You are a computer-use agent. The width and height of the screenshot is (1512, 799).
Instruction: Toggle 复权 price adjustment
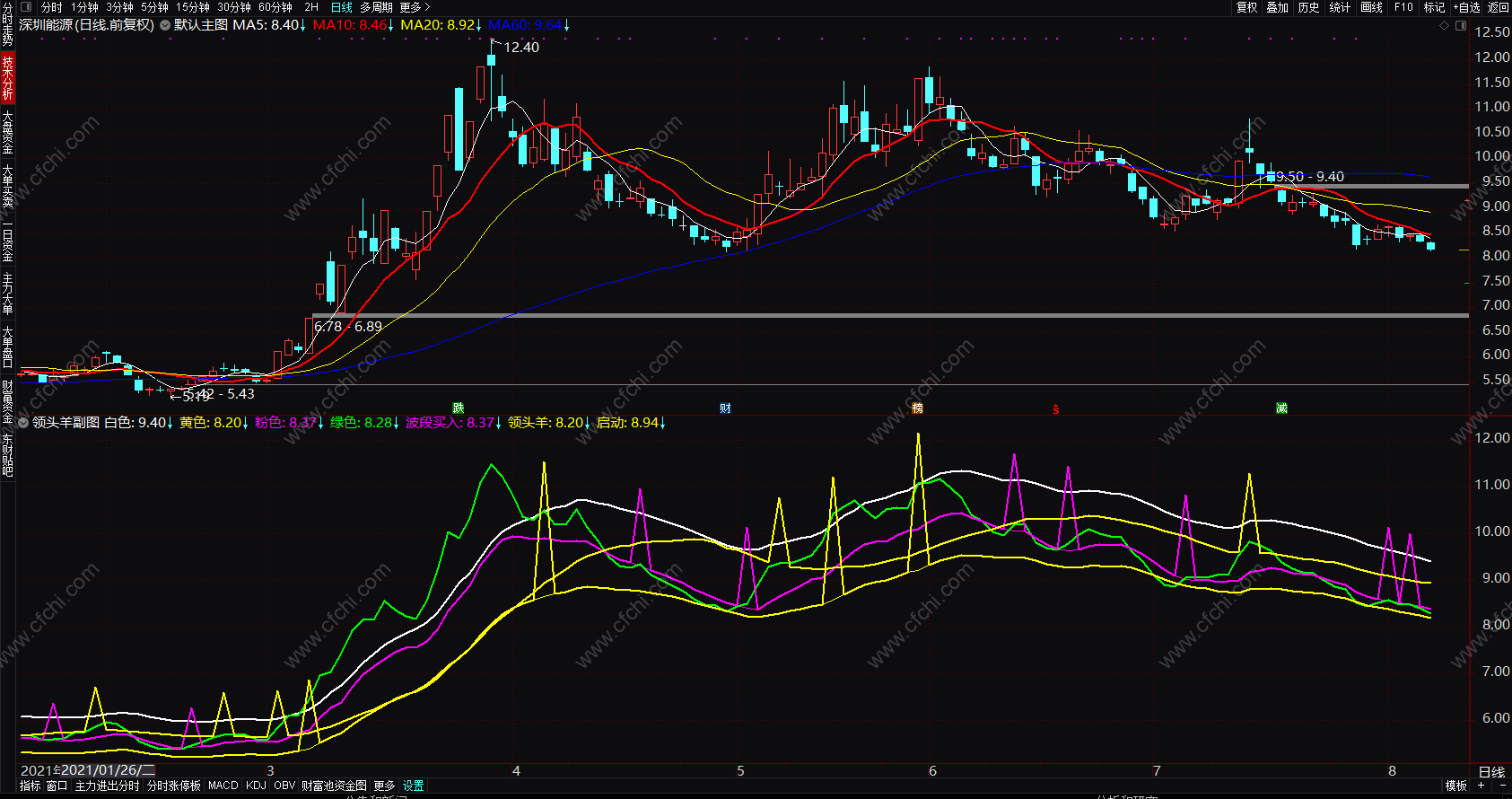tap(1247, 7)
